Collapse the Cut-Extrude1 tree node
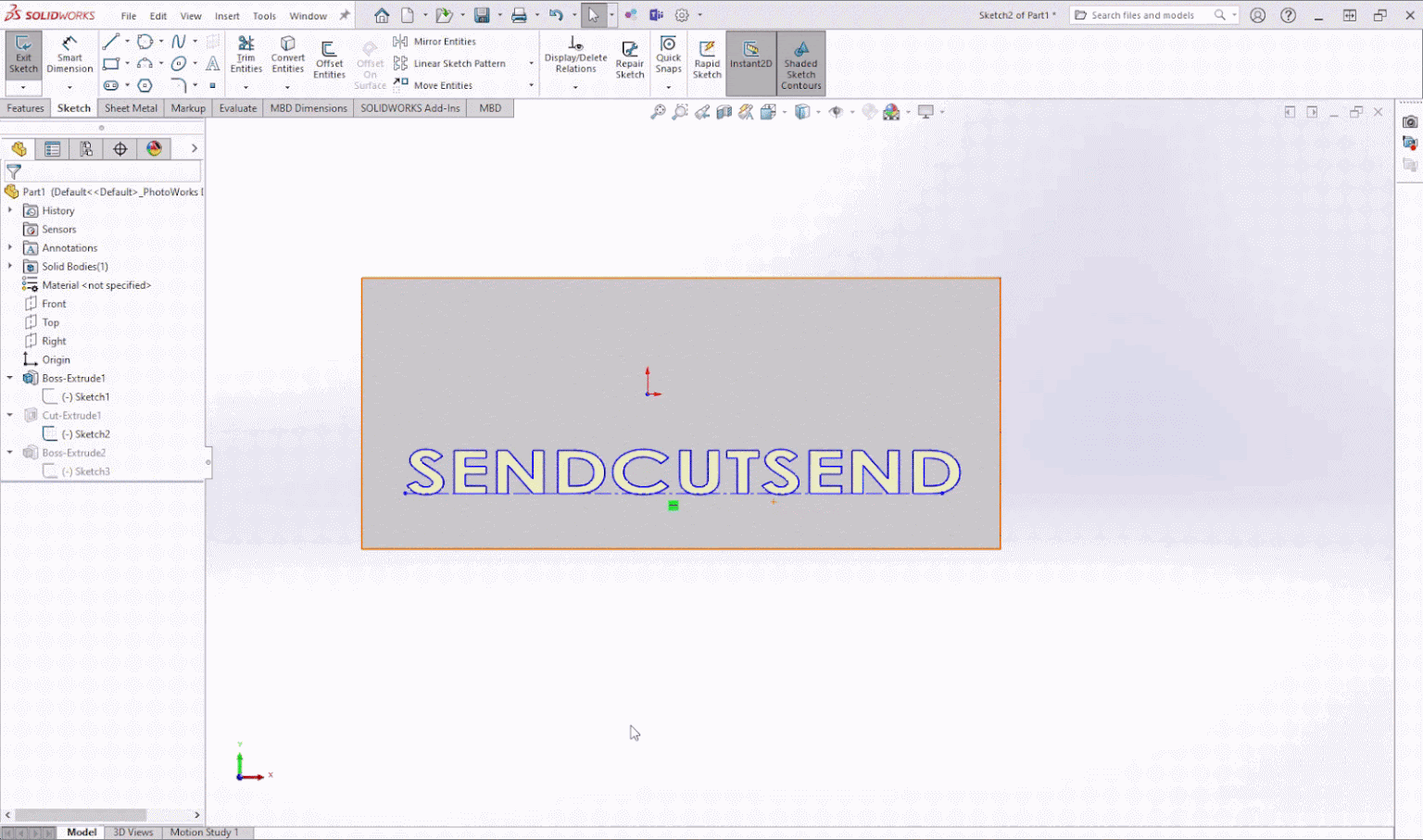Screen dimensions: 1423x840 pyautogui.click(x=10, y=415)
